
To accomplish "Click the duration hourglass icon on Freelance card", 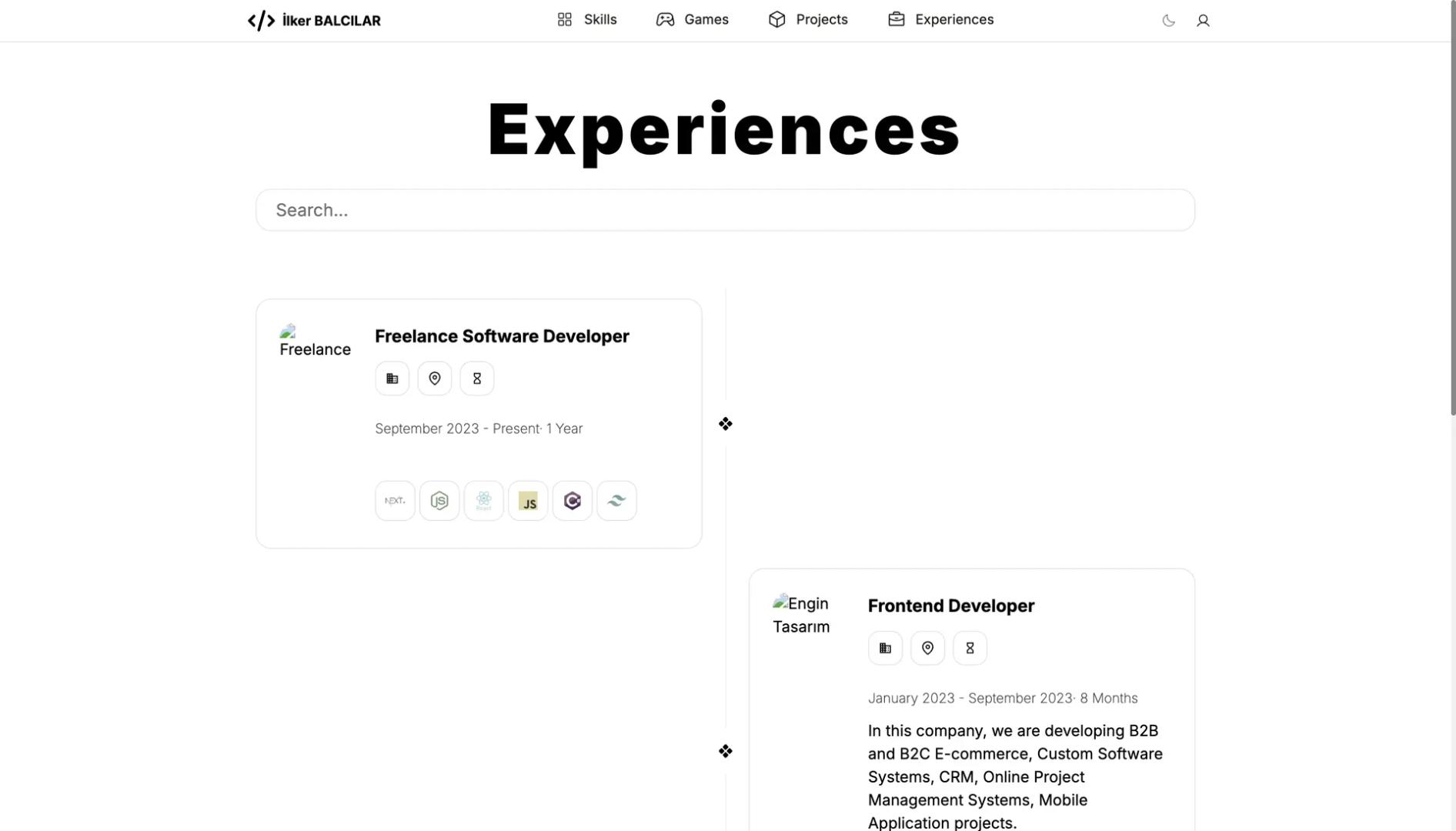I will pos(476,378).
